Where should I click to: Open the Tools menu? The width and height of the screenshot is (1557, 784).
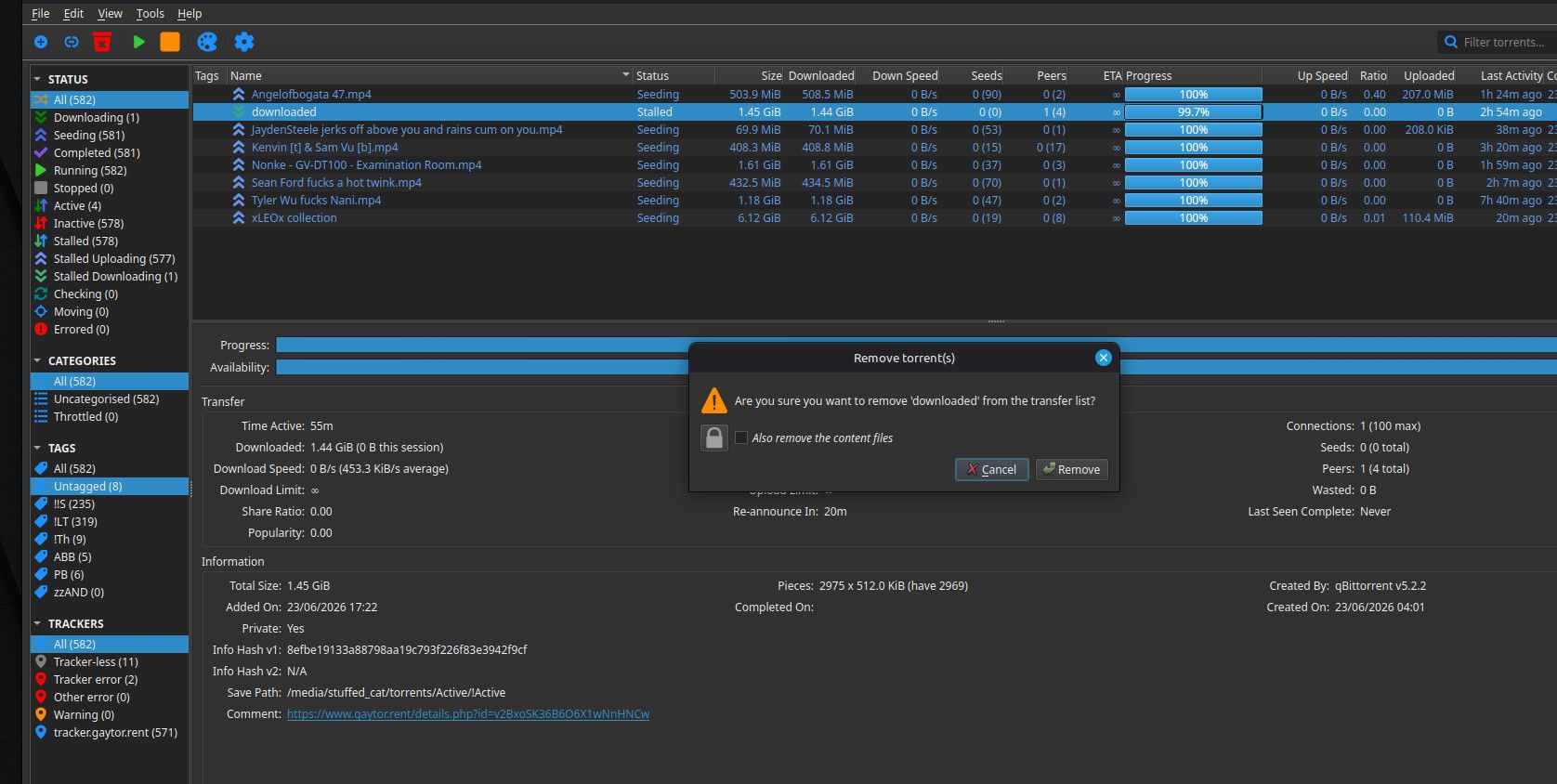click(x=150, y=14)
